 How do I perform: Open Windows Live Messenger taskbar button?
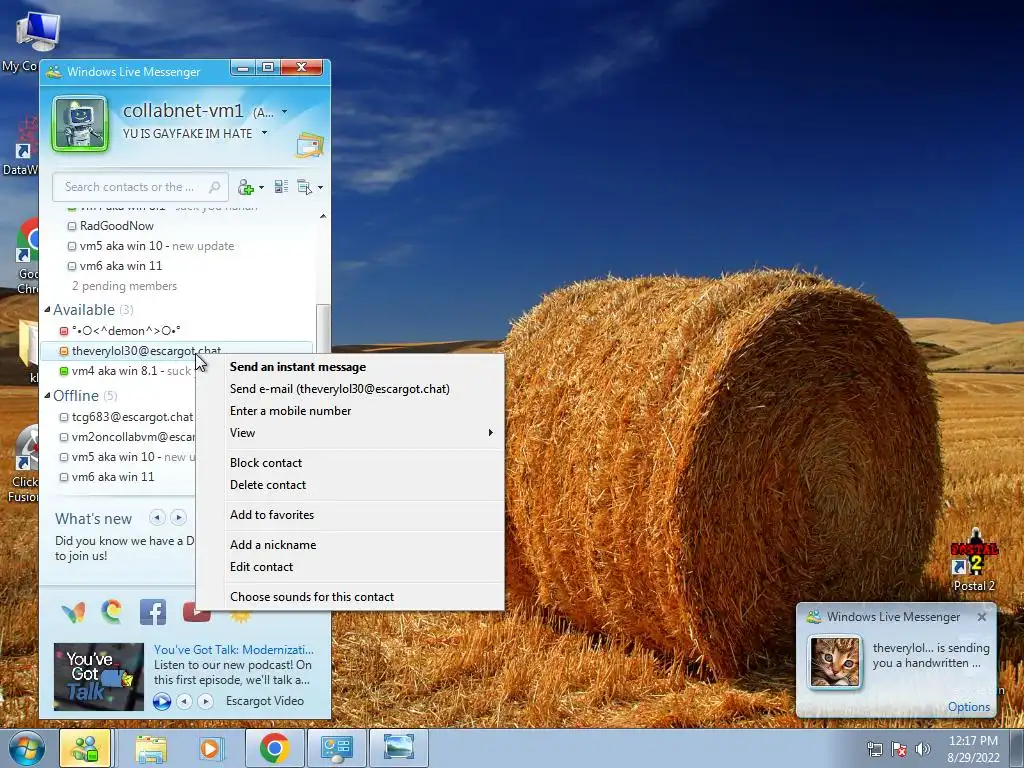(85, 748)
